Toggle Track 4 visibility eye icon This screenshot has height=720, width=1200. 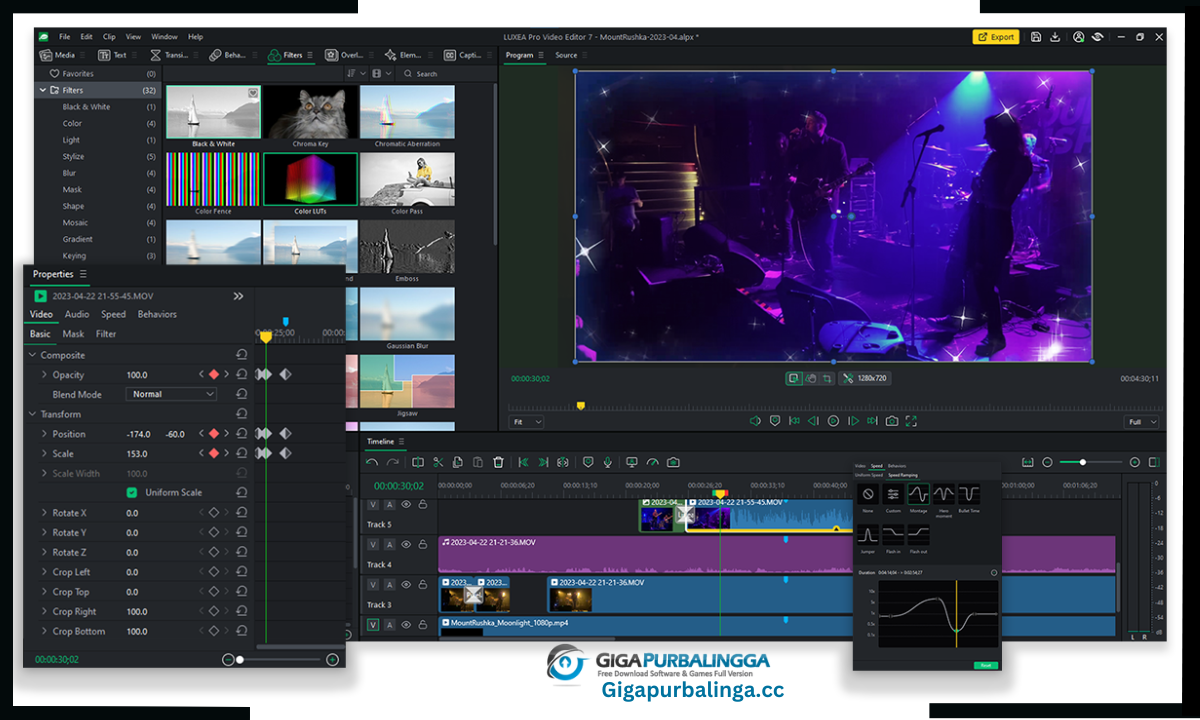click(406, 545)
